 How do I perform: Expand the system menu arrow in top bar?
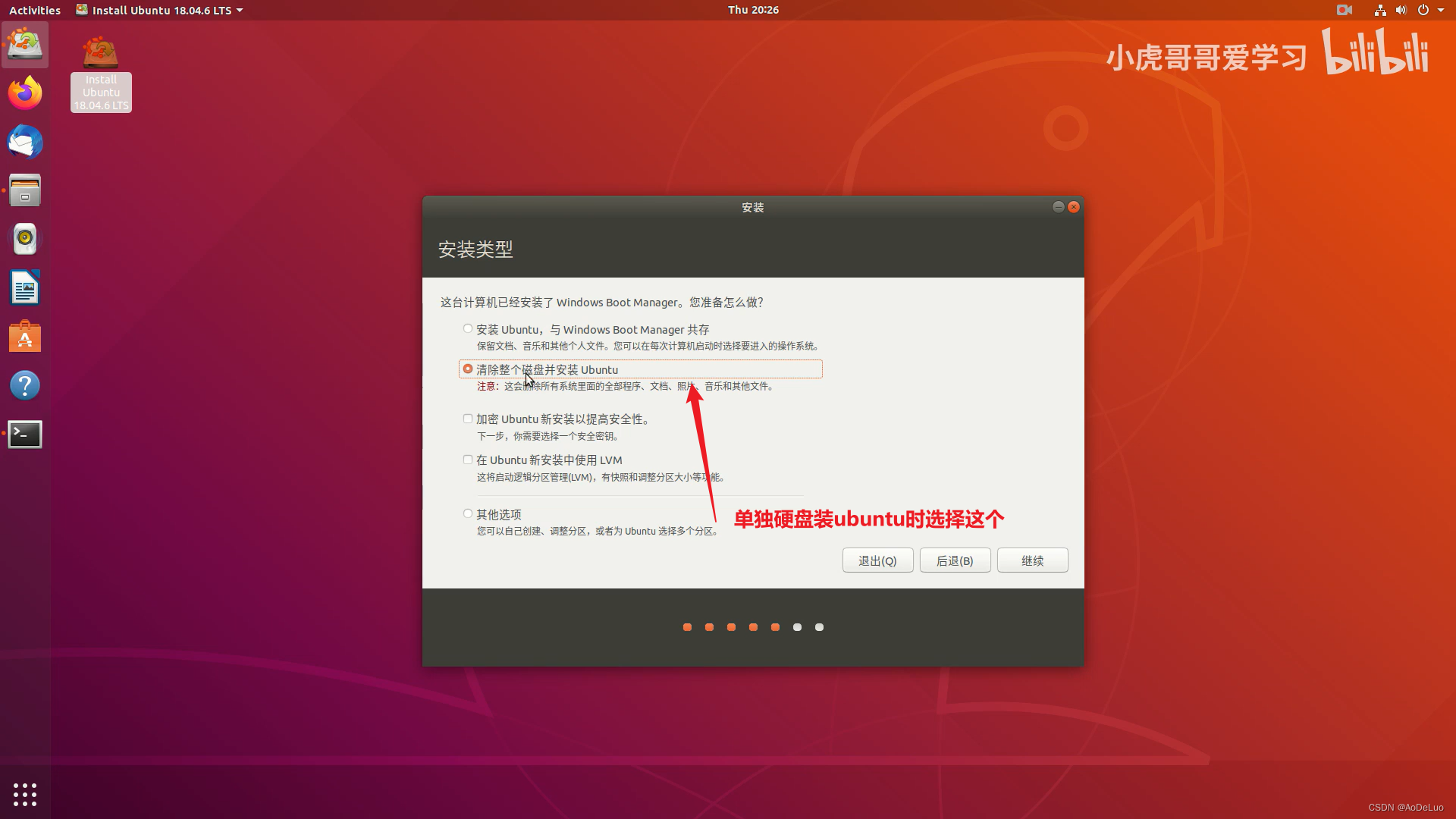[x=1440, y=10]
